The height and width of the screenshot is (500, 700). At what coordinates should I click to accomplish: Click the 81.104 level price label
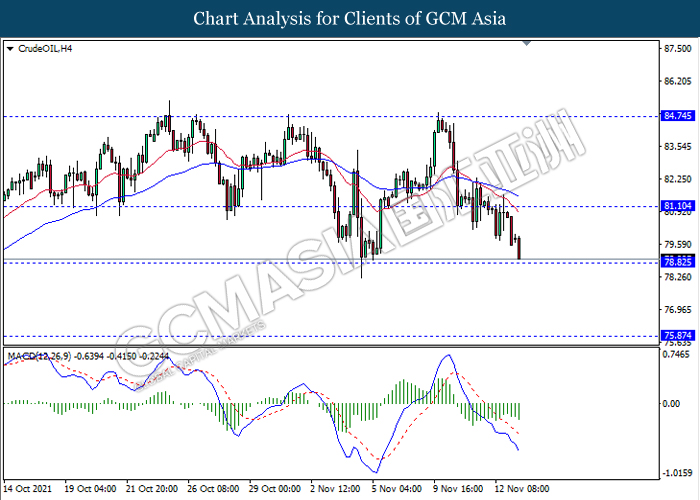(x=678, y=206)
